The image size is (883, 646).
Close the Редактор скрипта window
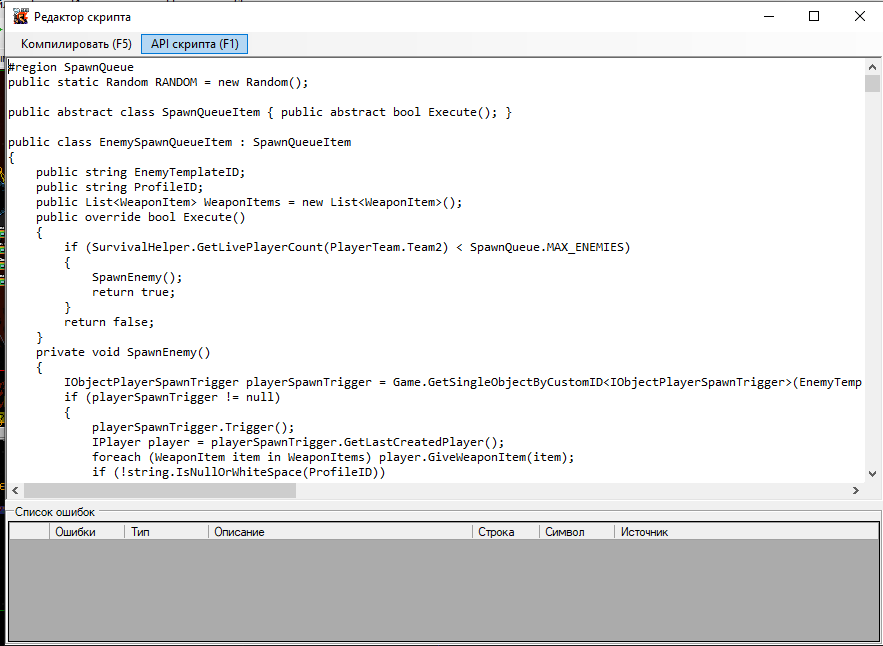click(x=859, y=16)
